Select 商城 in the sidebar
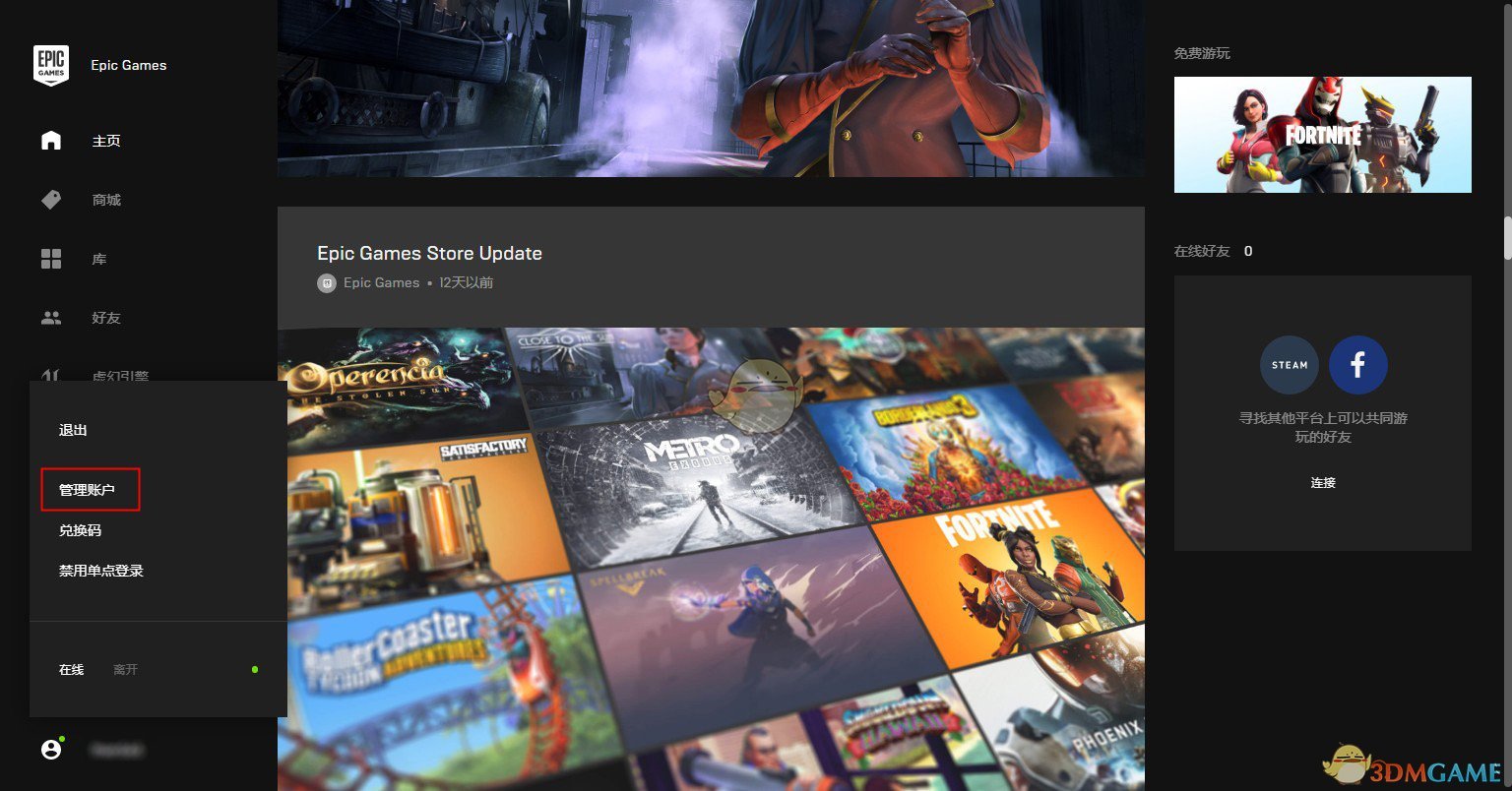This screenshot has width=1512, height=791. 106,200
